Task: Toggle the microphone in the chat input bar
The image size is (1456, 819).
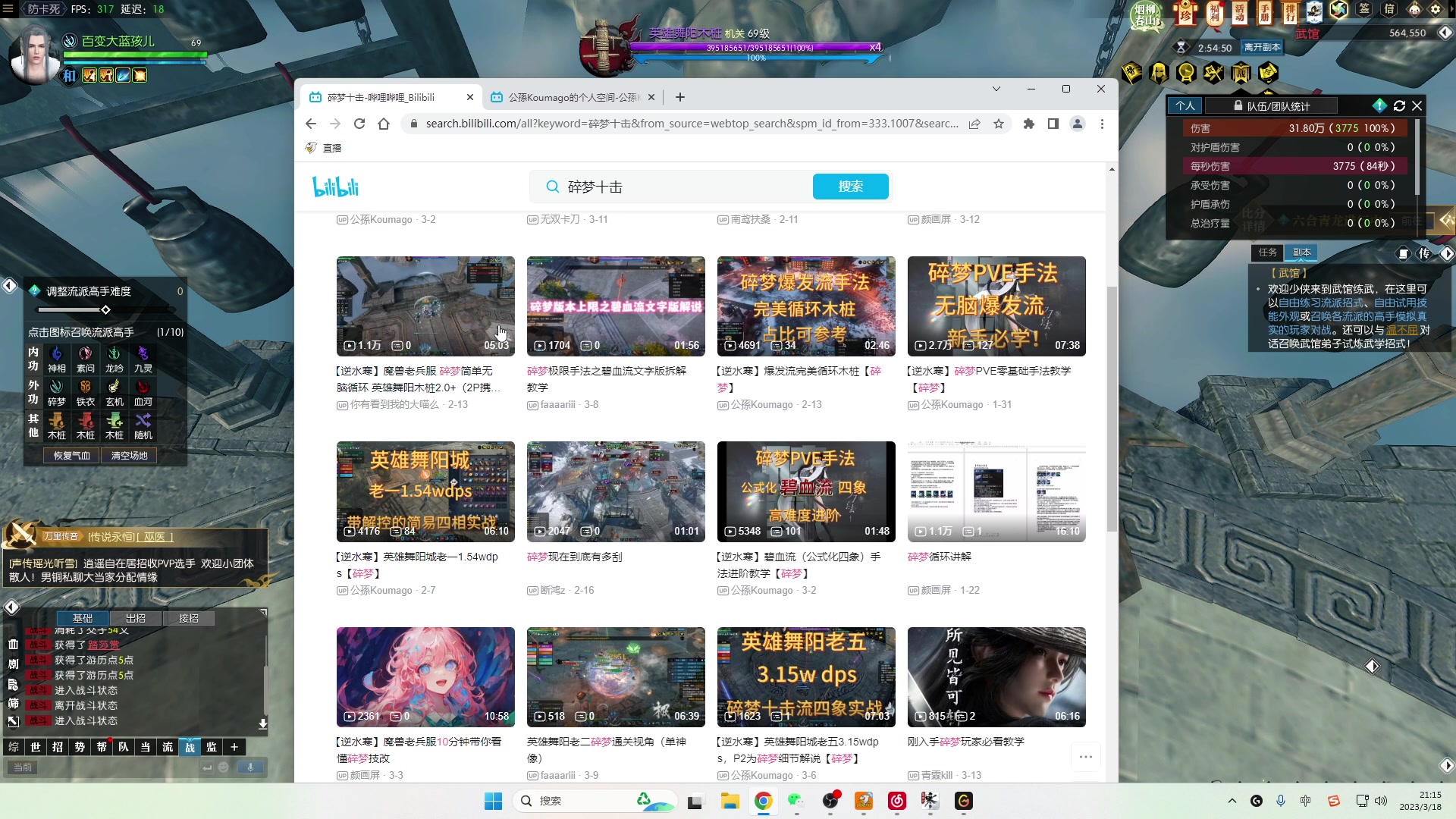Action: pyautogui.click(x=250, y=767)
